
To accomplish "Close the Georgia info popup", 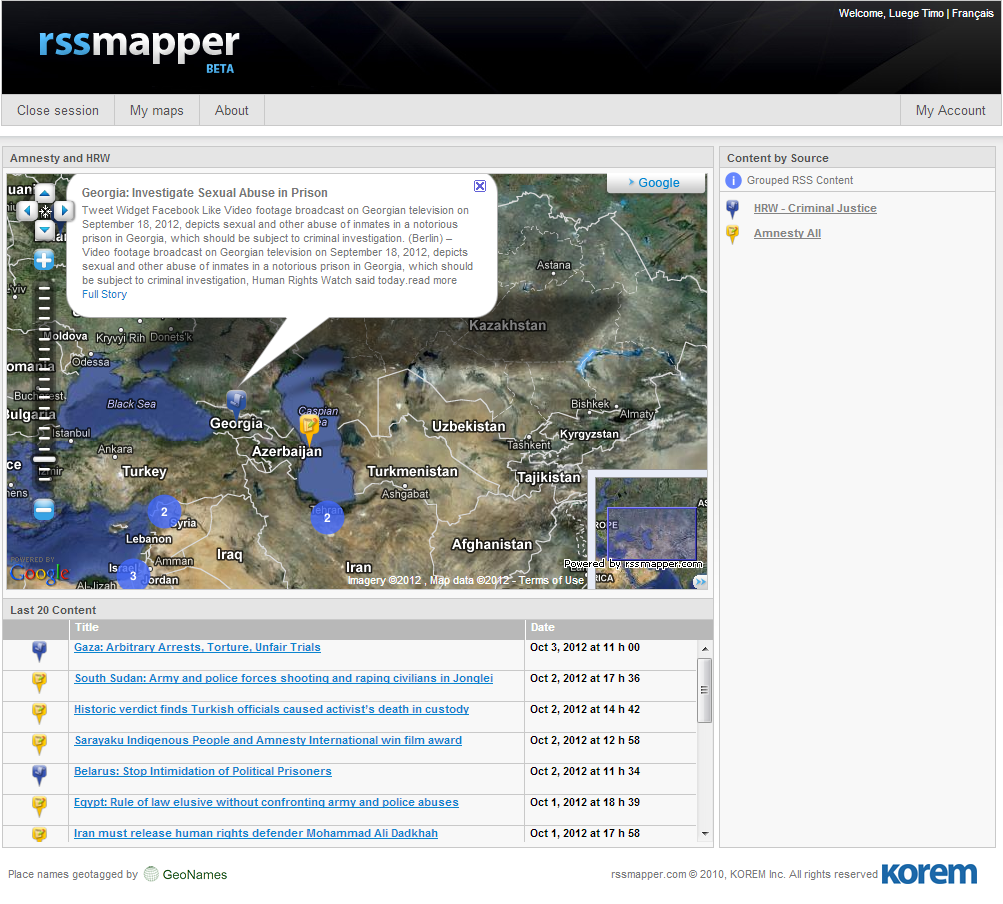I will click(480, 186).
